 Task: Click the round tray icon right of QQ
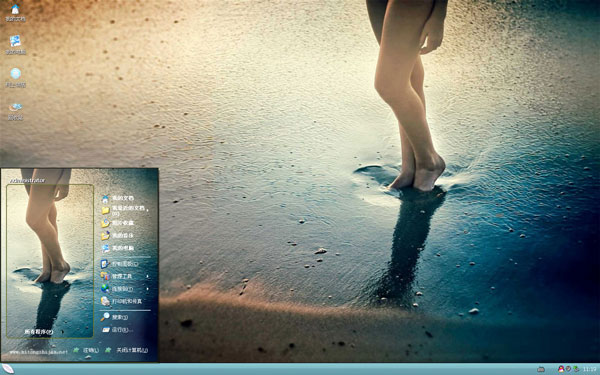click(568, 369)
